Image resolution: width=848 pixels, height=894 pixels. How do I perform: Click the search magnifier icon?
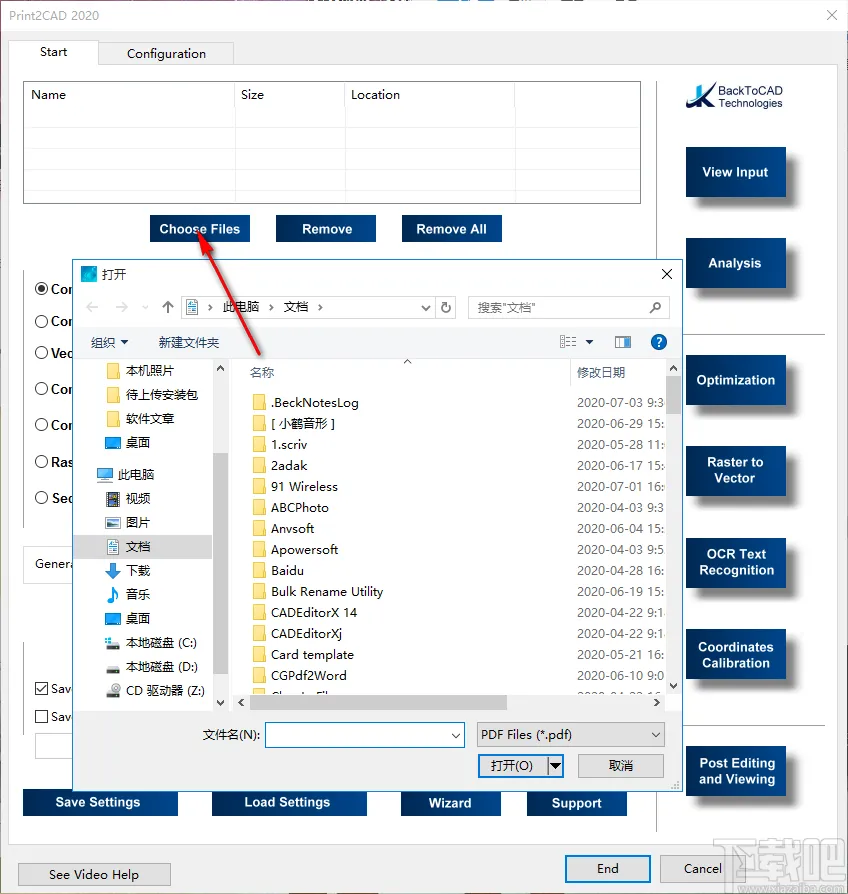(x=655, y=307)
